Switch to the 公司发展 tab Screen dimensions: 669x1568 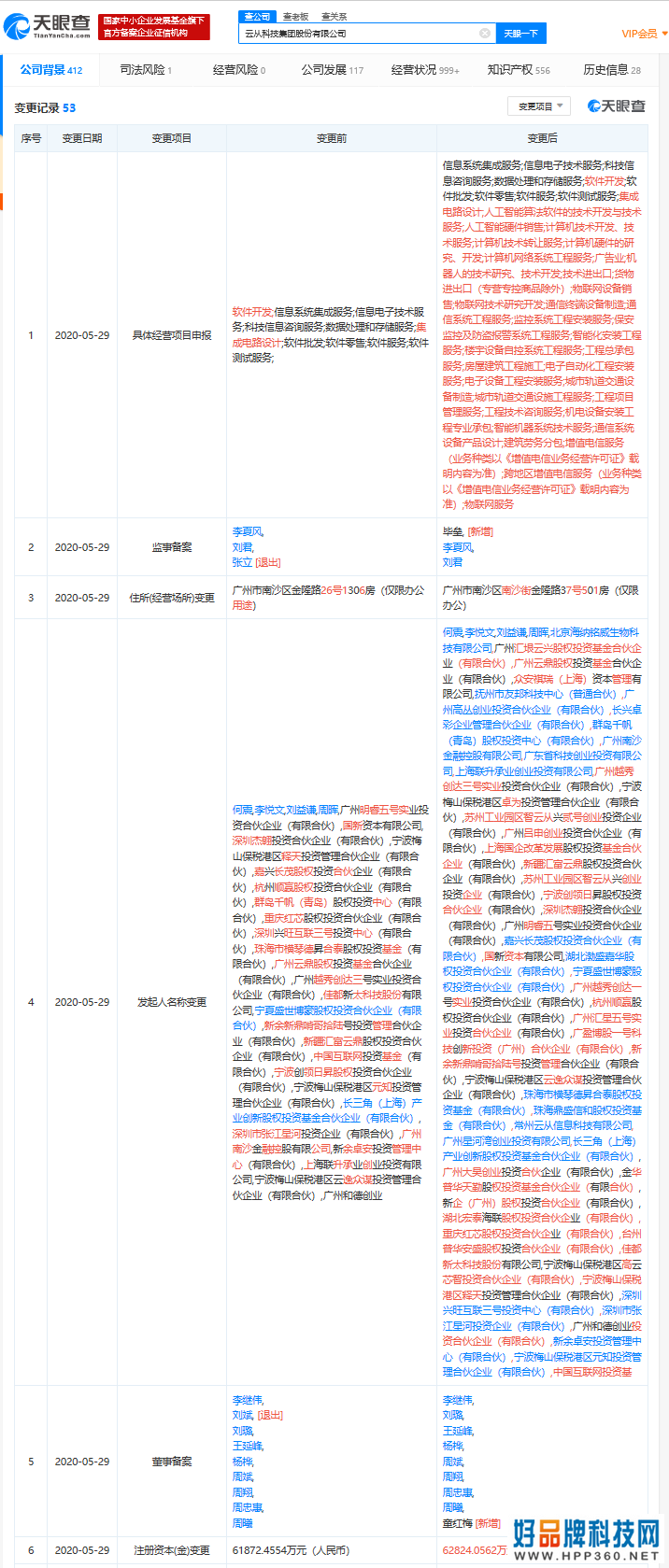332,70
